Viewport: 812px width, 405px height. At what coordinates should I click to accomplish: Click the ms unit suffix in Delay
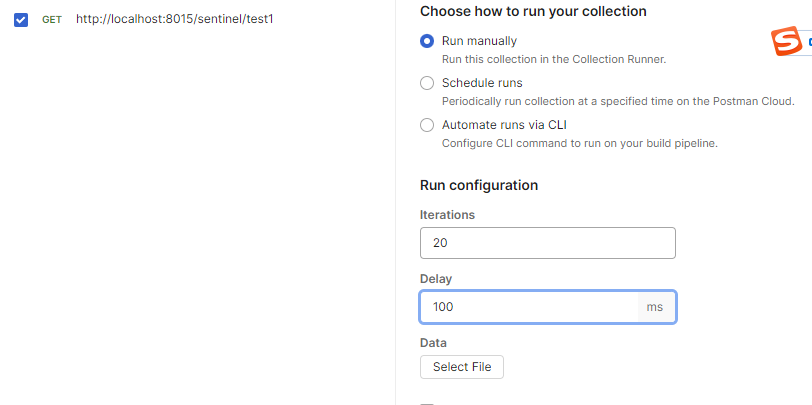[655, 307]
